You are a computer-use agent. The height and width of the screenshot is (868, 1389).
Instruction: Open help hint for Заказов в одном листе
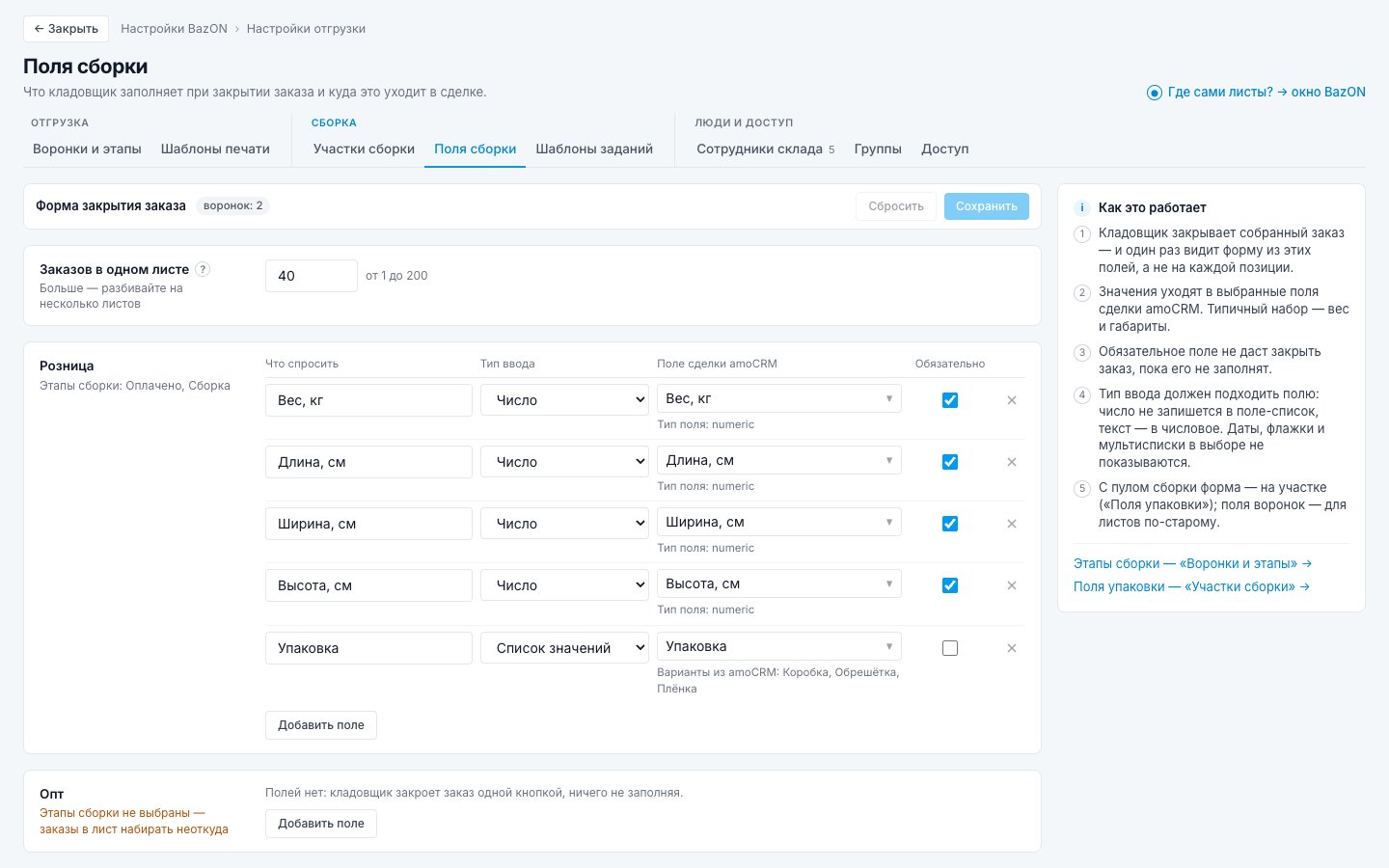pos(203,269)
